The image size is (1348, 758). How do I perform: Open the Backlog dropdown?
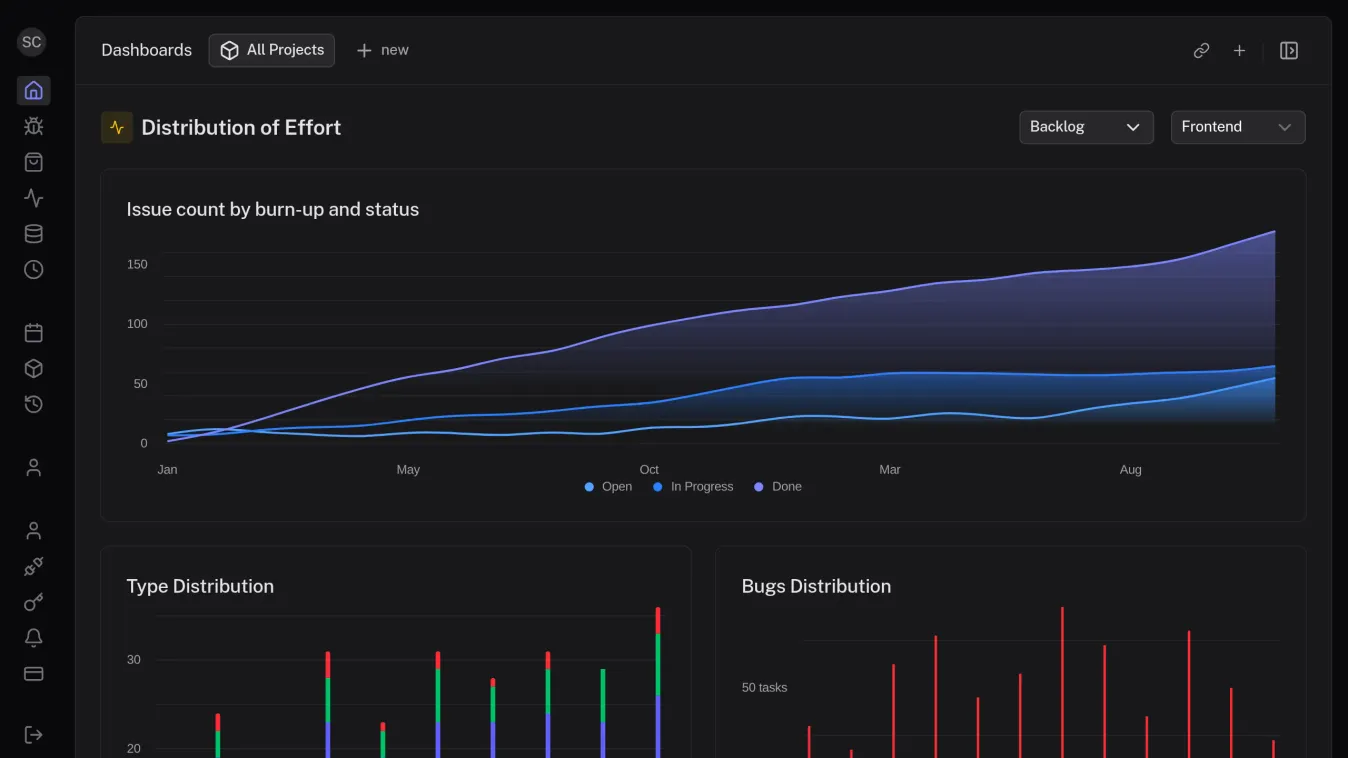pyautogui.click(x=1086, y=127)
